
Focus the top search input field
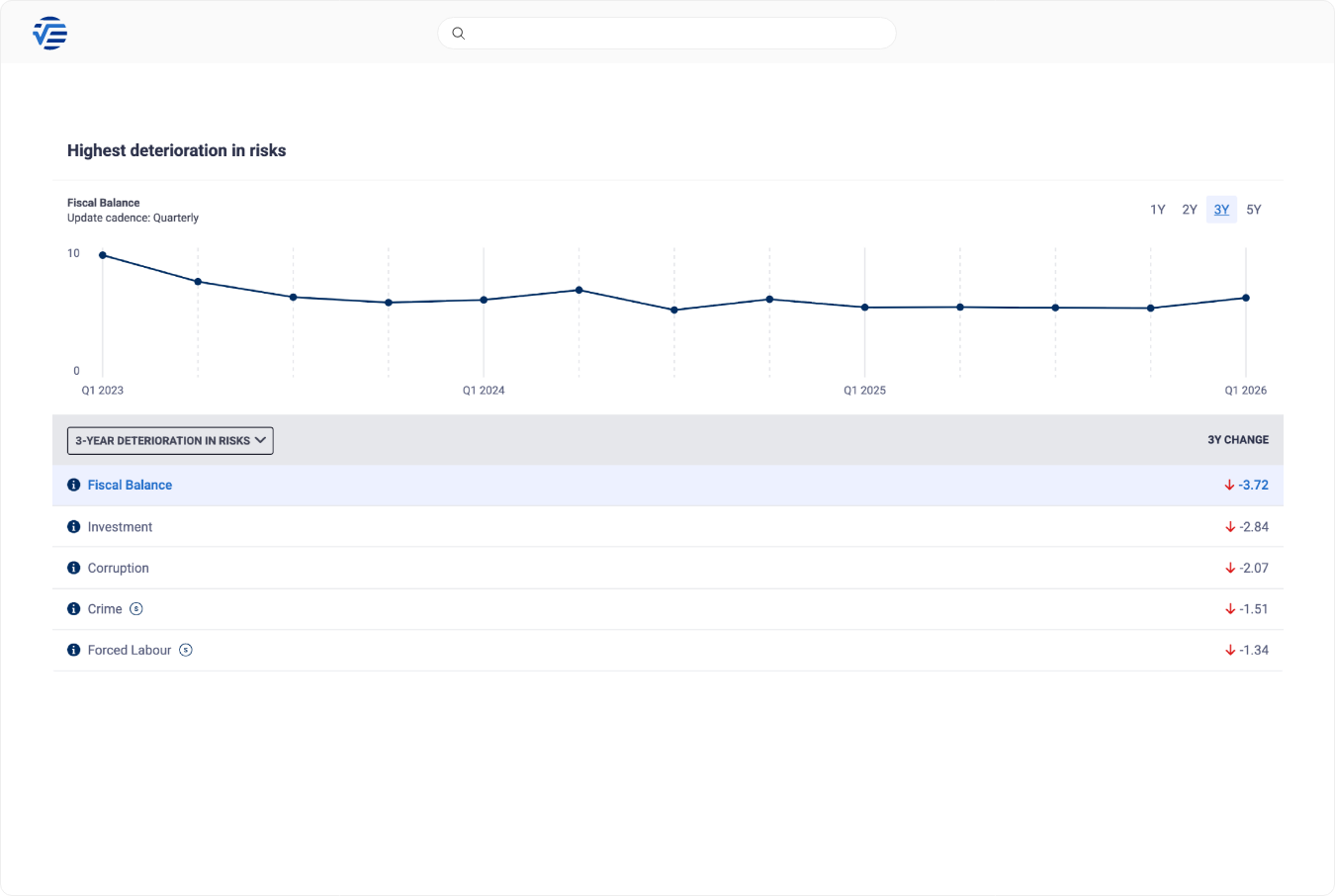point(677,34)
